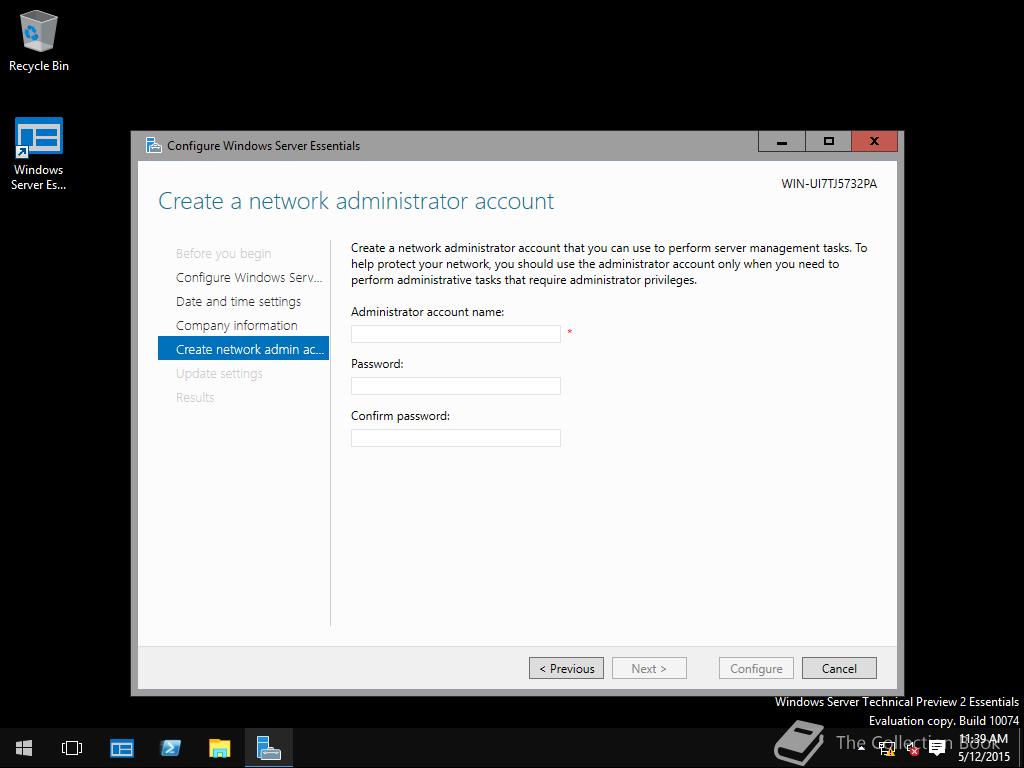
Task: Go to the Company information step
Action: click(236, 325)
